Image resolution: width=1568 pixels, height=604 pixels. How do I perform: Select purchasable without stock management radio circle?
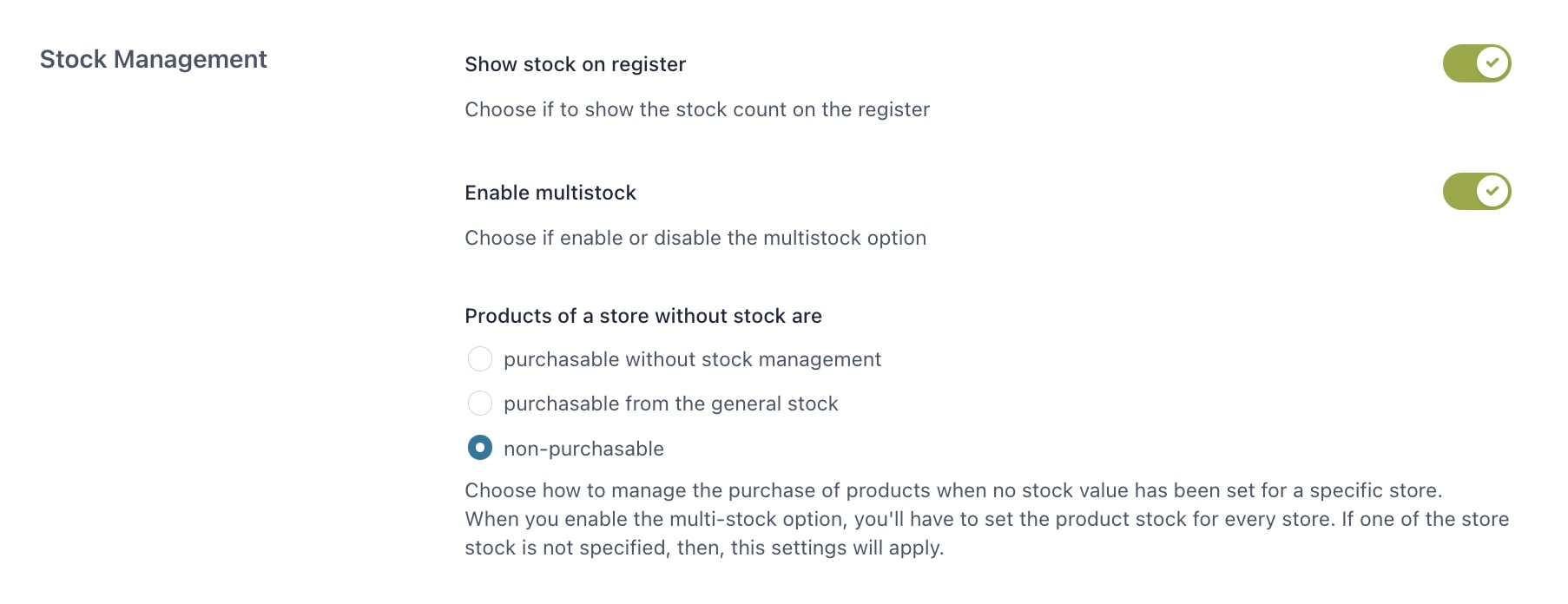(480, 359)
